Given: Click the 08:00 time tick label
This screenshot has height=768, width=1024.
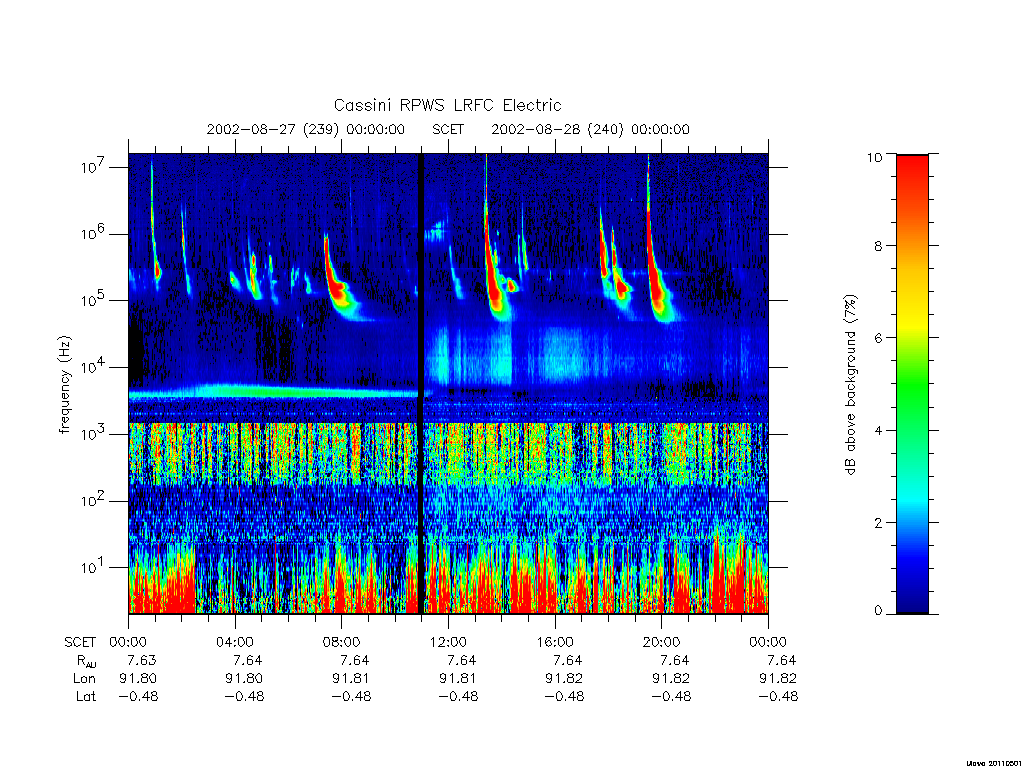Looking at the screenshot, I should click(x=342, y=642).
